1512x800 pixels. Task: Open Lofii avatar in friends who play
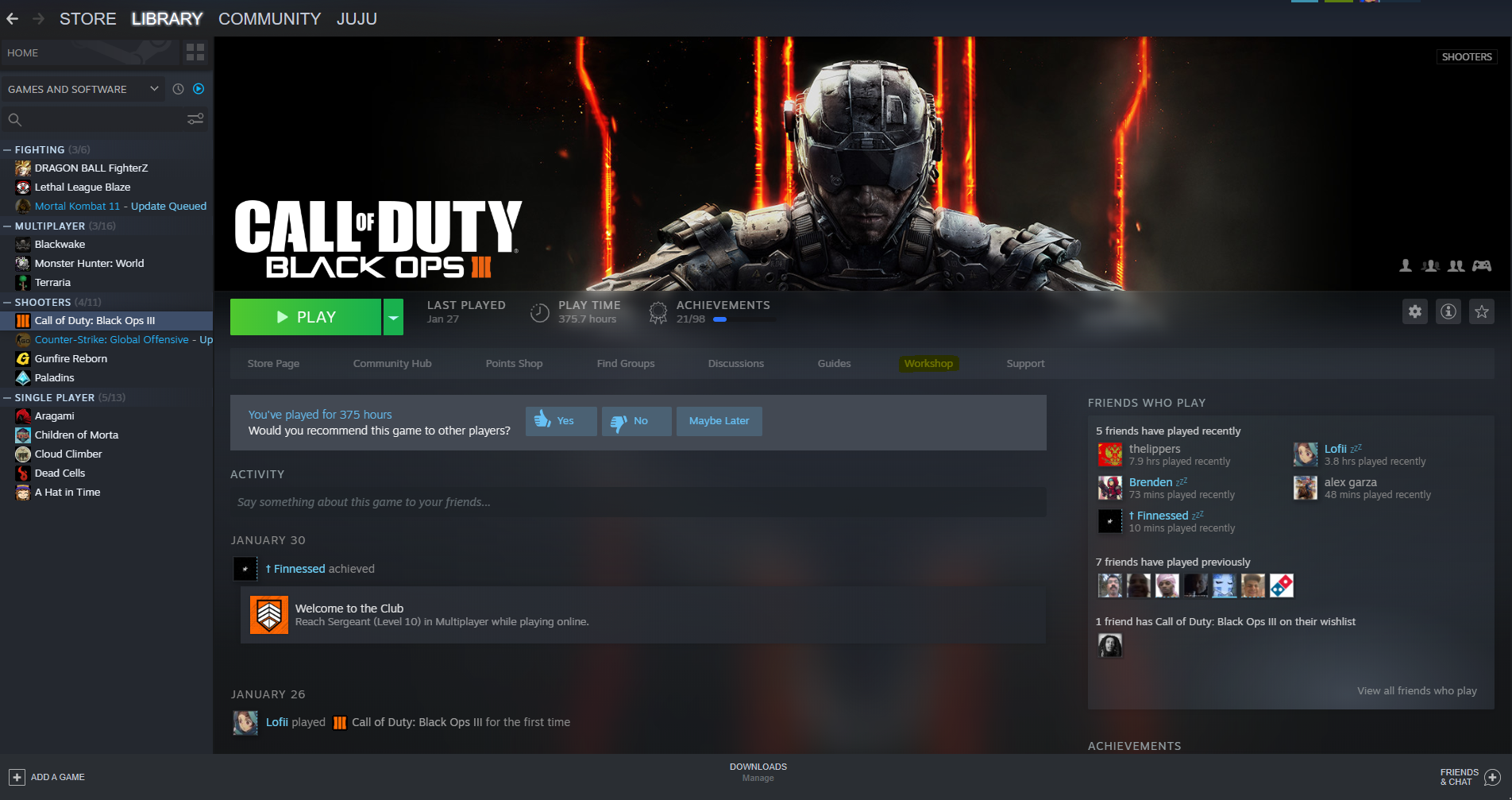(1306, 454)
